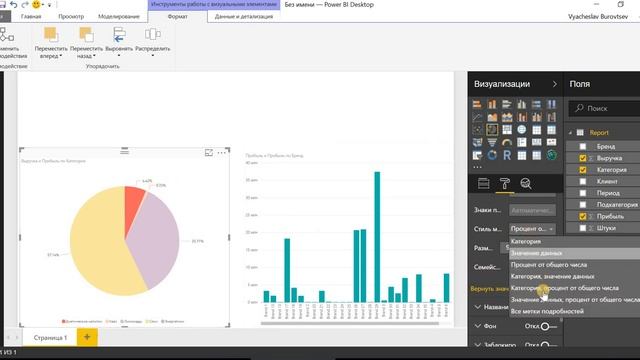Viewport: 640px width, 360px height.
Task: Check the Подкатегория field
Action: pyautogui.click(x=583, y=204)
